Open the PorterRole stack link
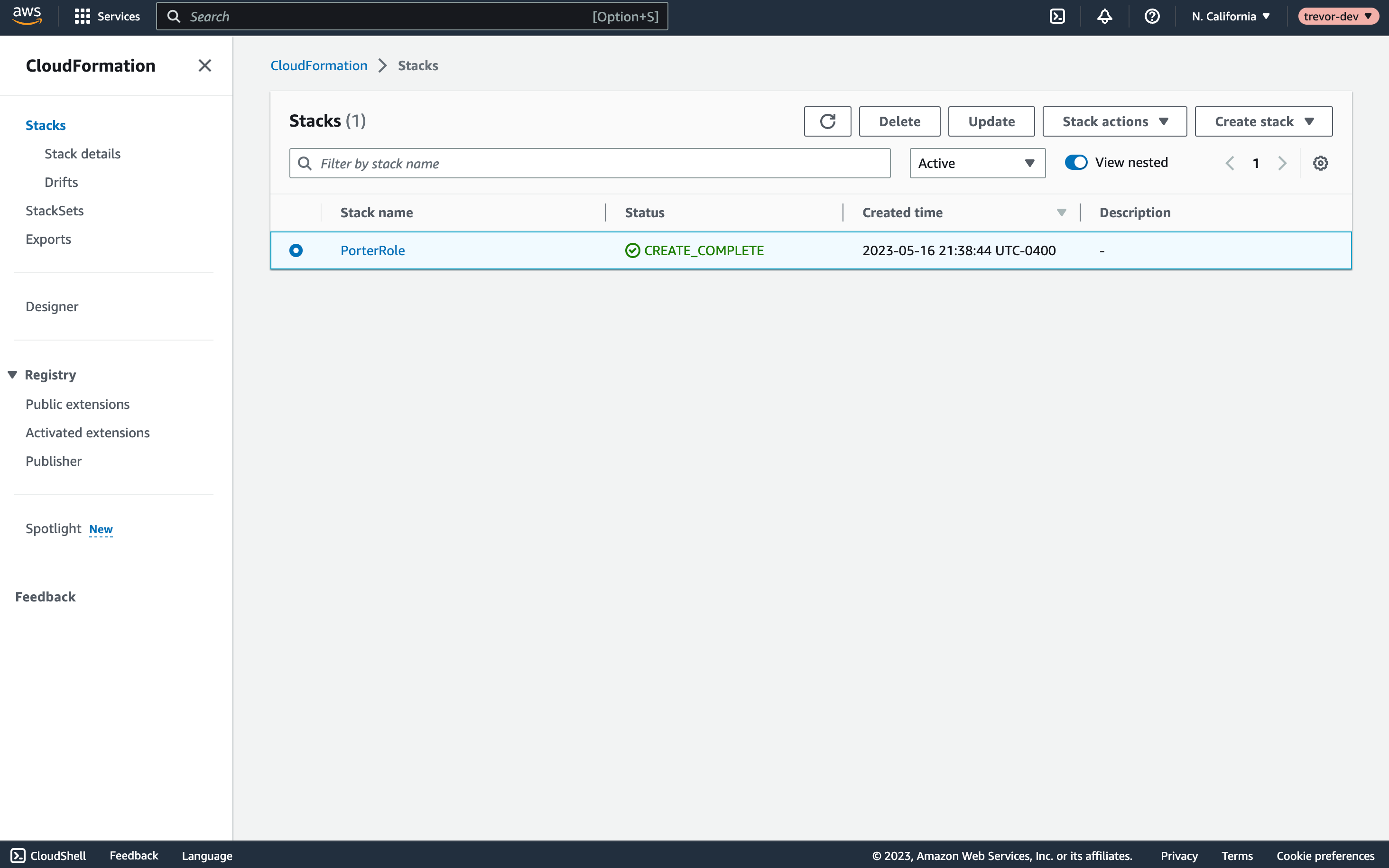The image size is (1389, 868). [372, 250]
